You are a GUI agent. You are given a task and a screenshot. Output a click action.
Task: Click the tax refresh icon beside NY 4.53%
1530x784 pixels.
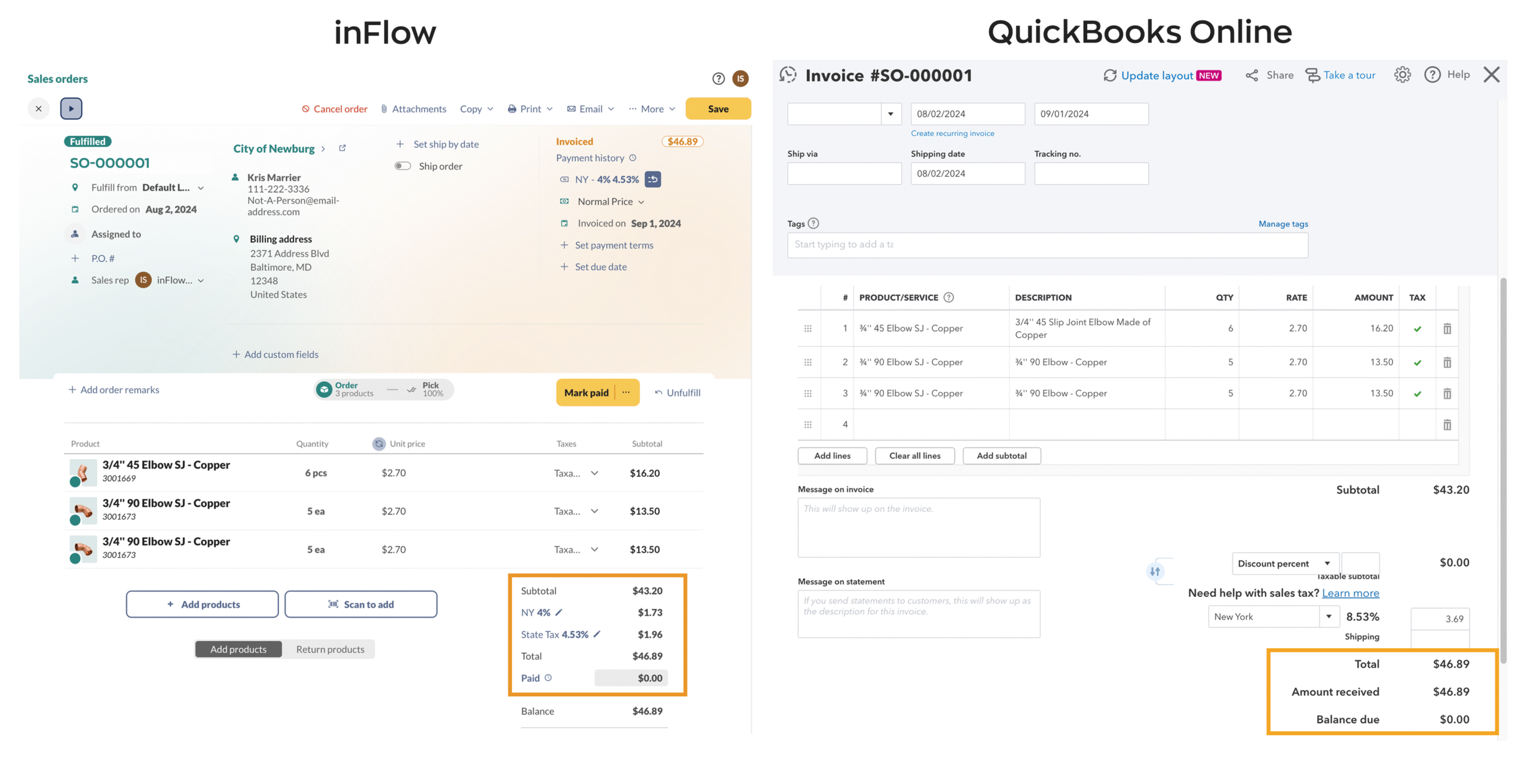(x=653, y=179)
